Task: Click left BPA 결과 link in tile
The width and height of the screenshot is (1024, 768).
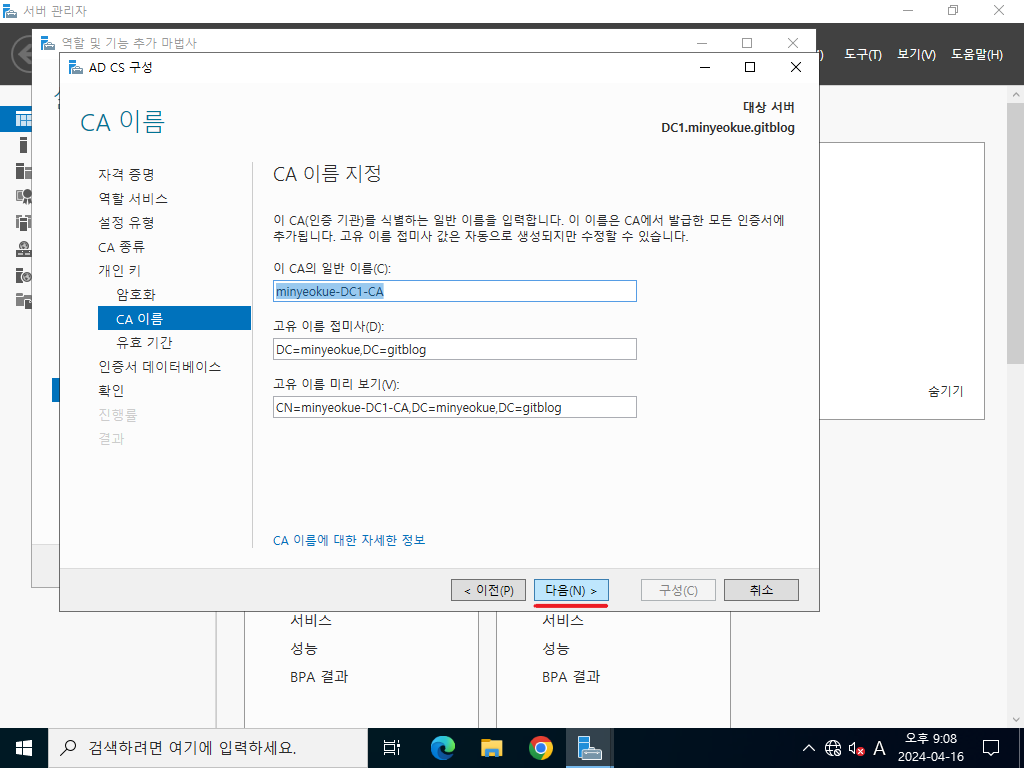Action: [319, 677]
